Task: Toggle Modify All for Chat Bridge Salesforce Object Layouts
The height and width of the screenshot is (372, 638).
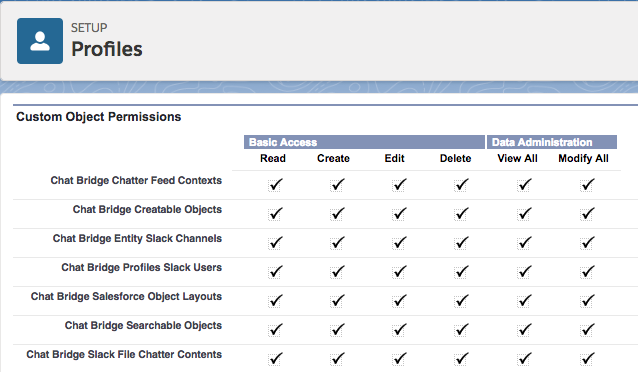Action: coord(587,301)
